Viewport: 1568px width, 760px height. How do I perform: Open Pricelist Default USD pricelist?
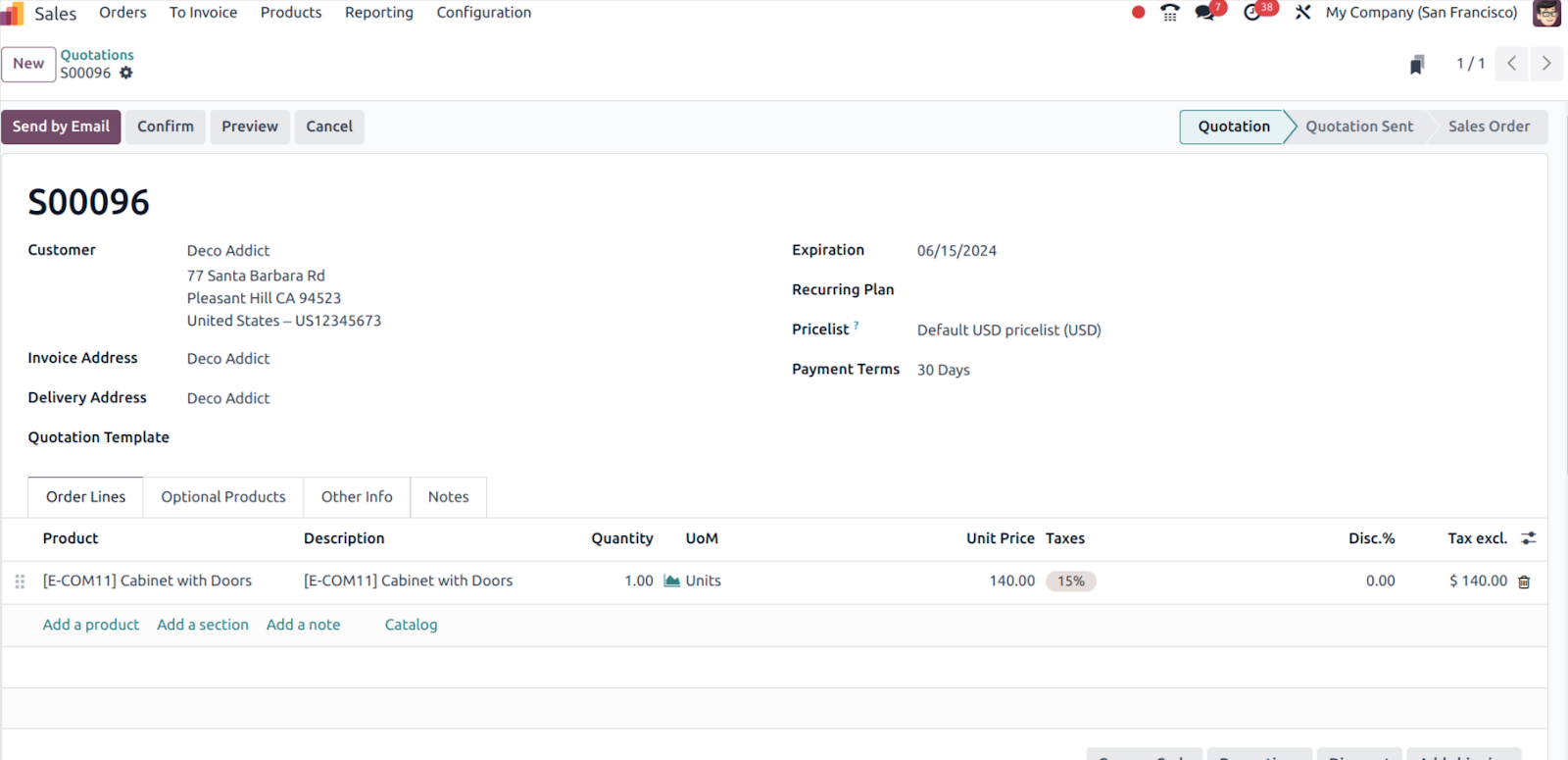coord(1008,330)
